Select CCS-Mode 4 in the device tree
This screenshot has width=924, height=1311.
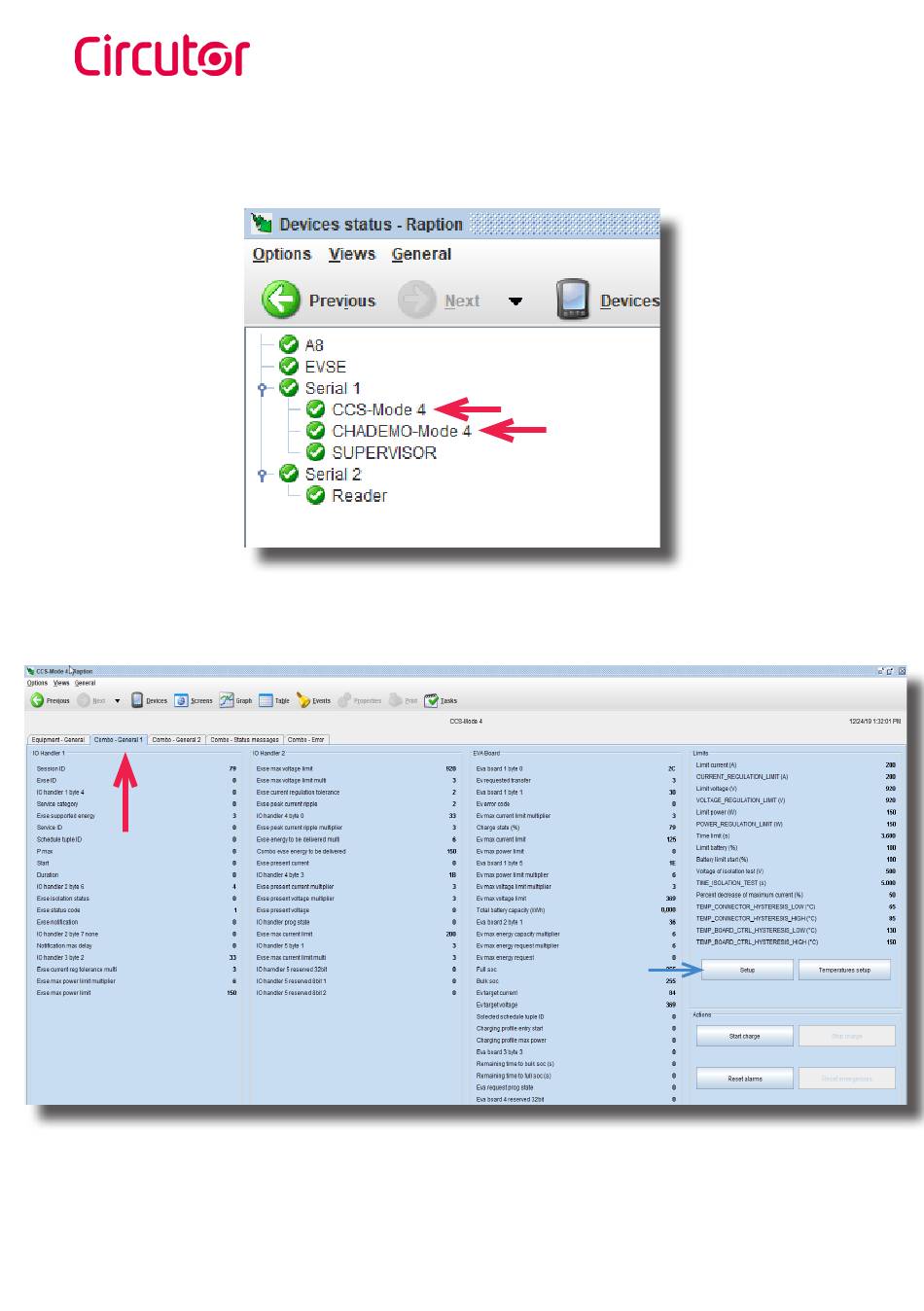coord(379,409)
